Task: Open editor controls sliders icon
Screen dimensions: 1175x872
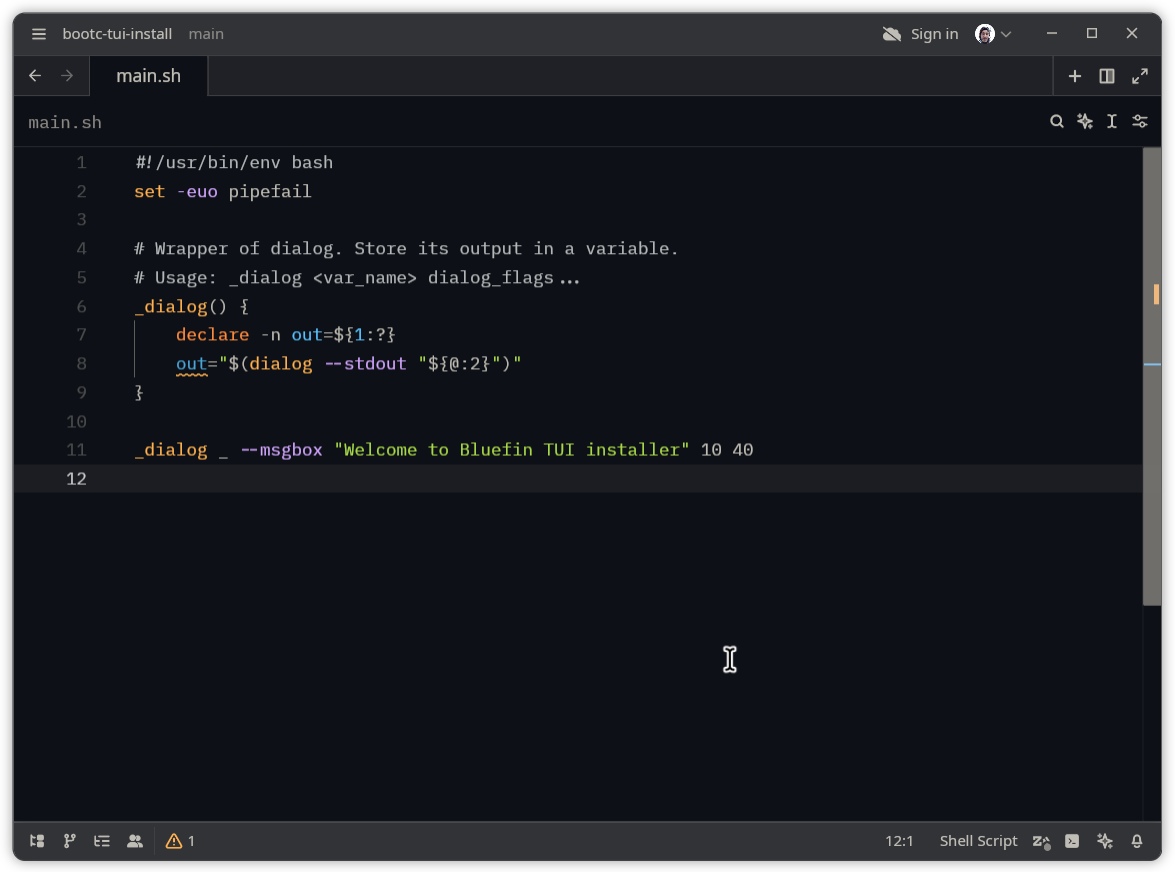Action: (x=1140, y=121)
